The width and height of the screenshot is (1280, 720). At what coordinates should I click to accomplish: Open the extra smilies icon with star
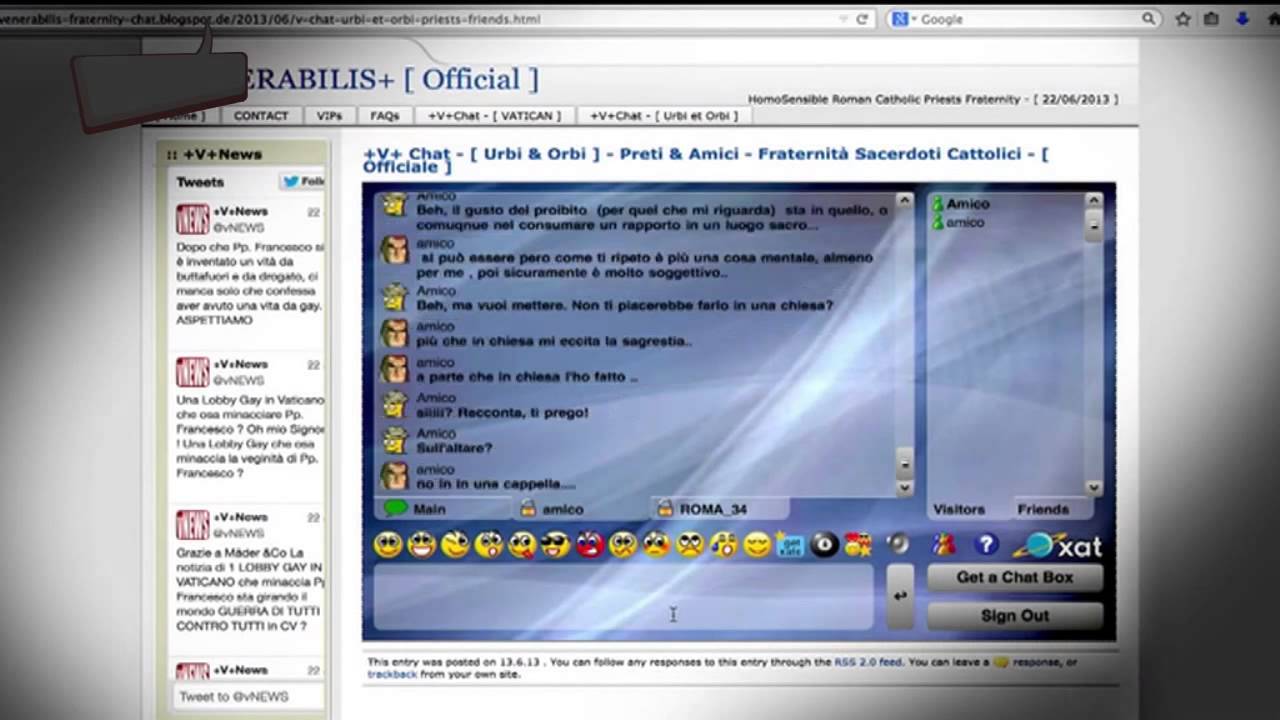(x=858, y=544)
